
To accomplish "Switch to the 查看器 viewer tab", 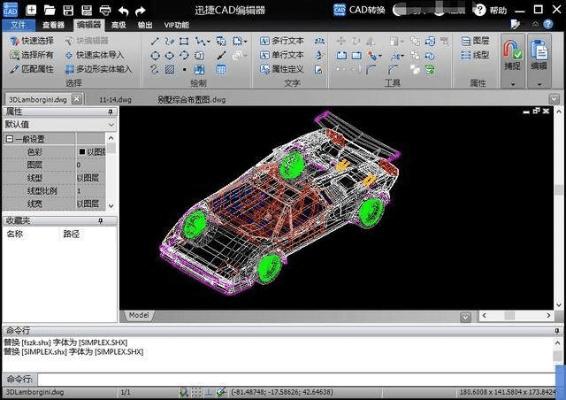I will tap(53, 25).
